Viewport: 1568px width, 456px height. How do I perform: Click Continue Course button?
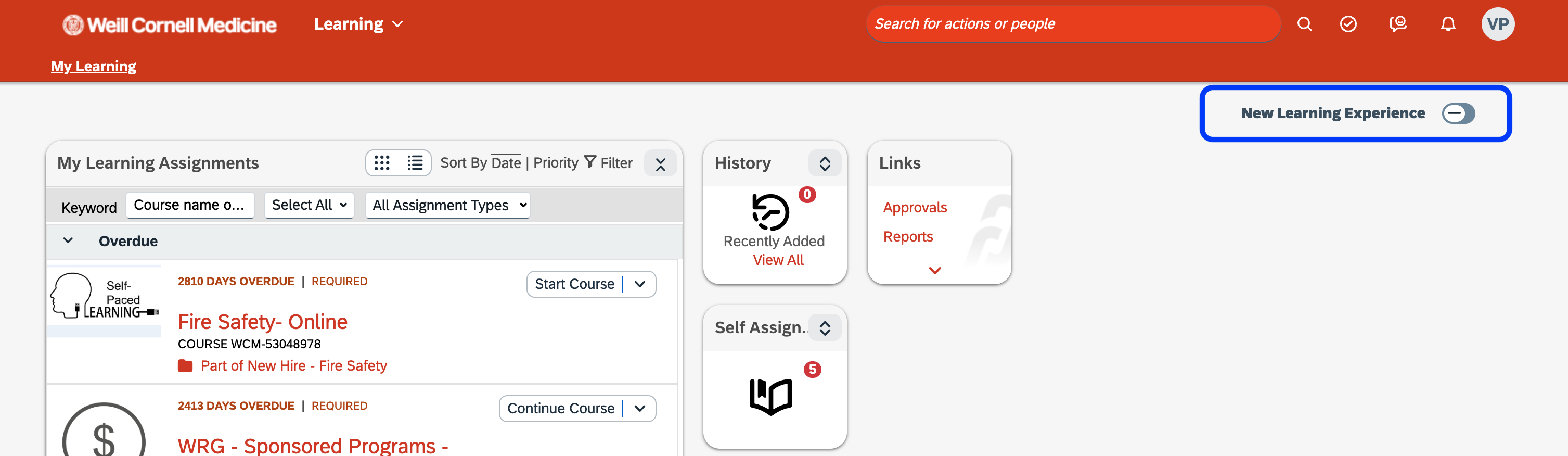pos(561,409)
